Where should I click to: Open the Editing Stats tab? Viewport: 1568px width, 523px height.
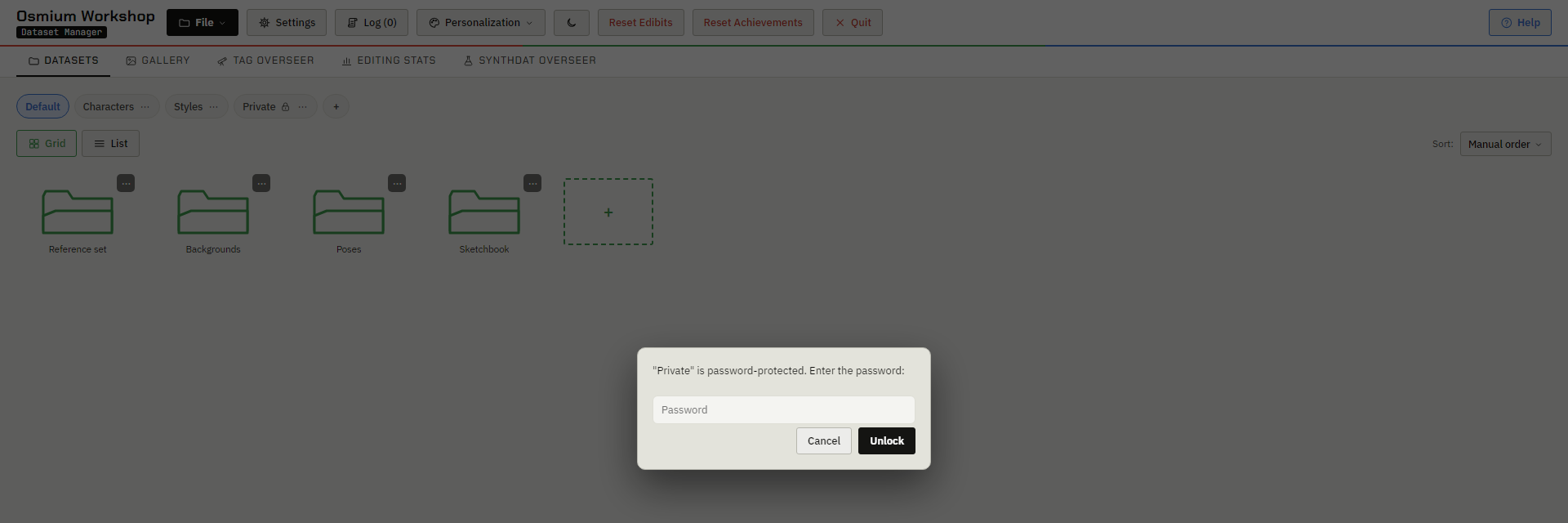[389, 60]
